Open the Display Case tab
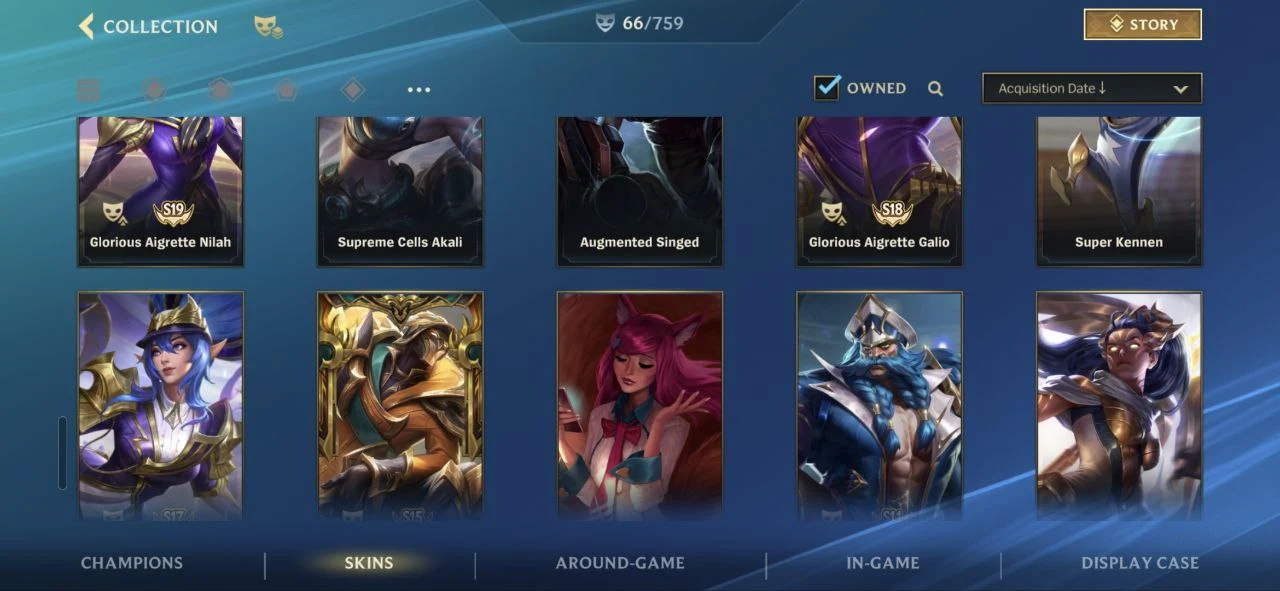 tap(1140, 563)
